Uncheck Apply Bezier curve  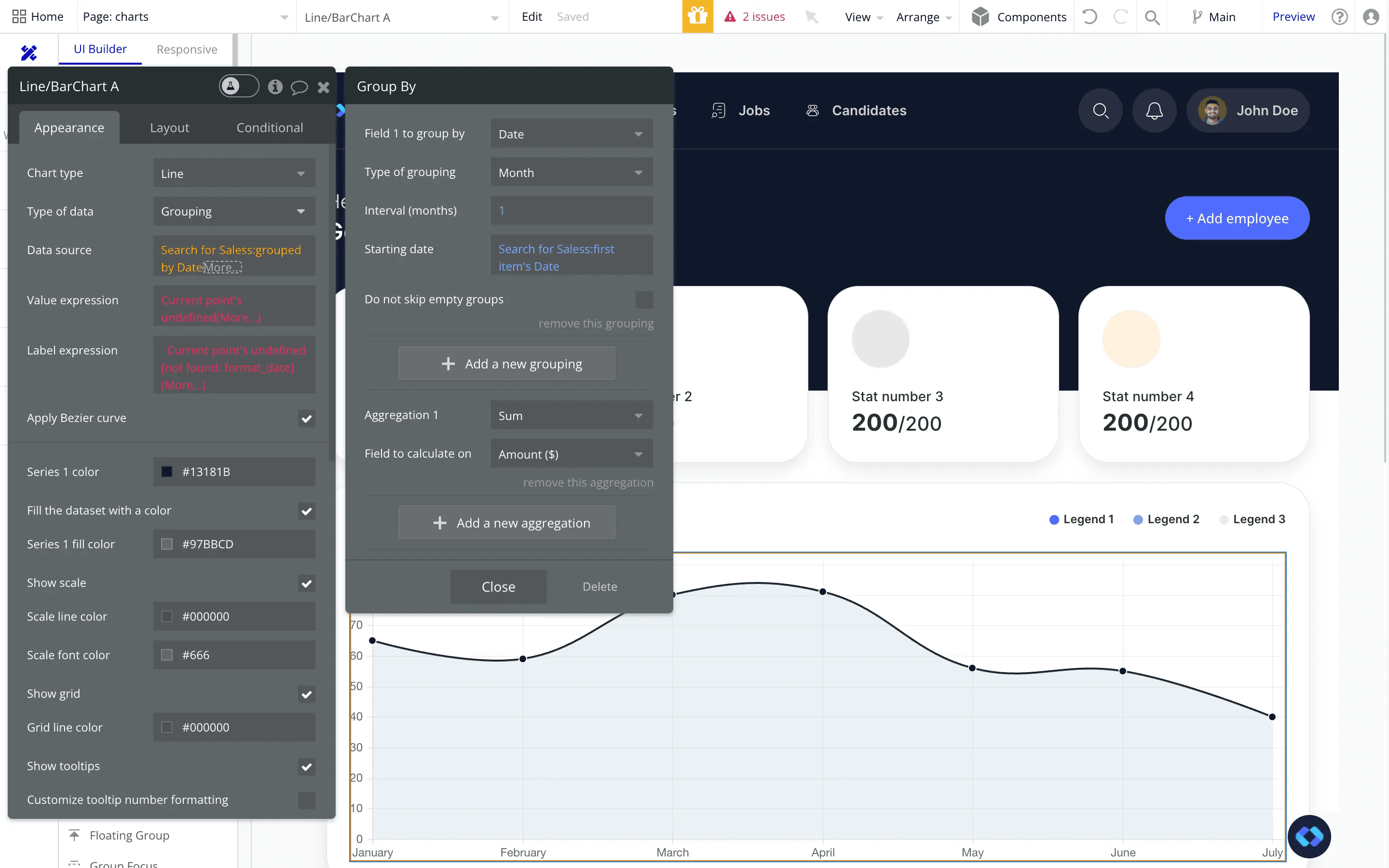[x=307, y=419]
